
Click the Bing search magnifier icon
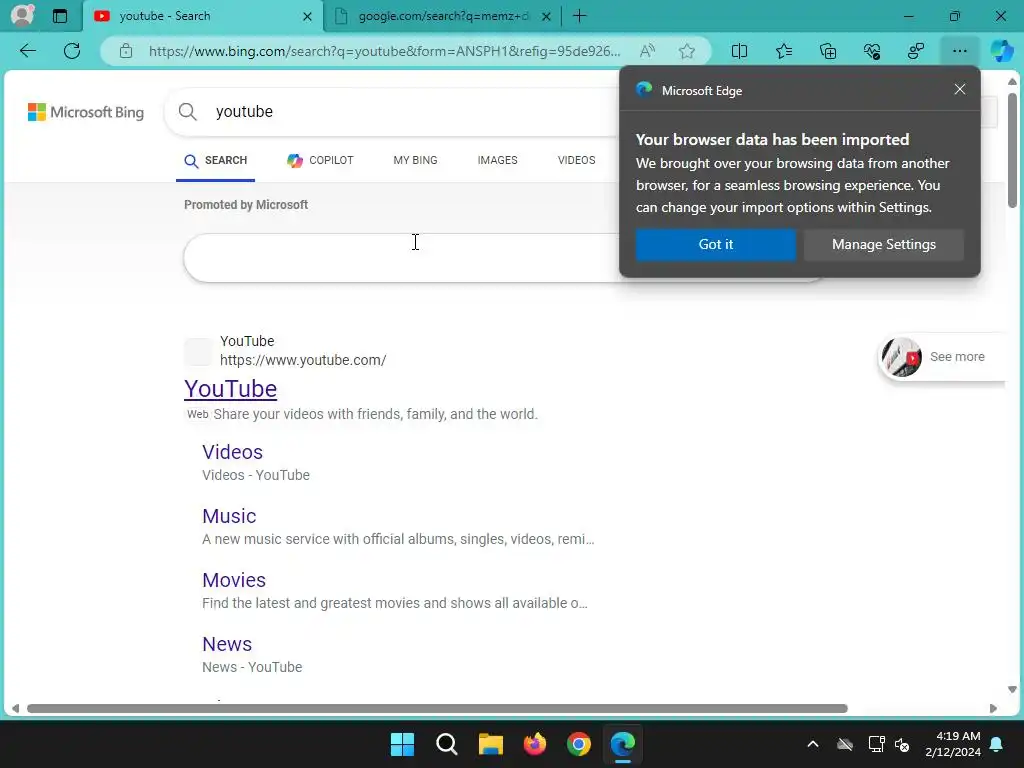(x=187, y=112)
